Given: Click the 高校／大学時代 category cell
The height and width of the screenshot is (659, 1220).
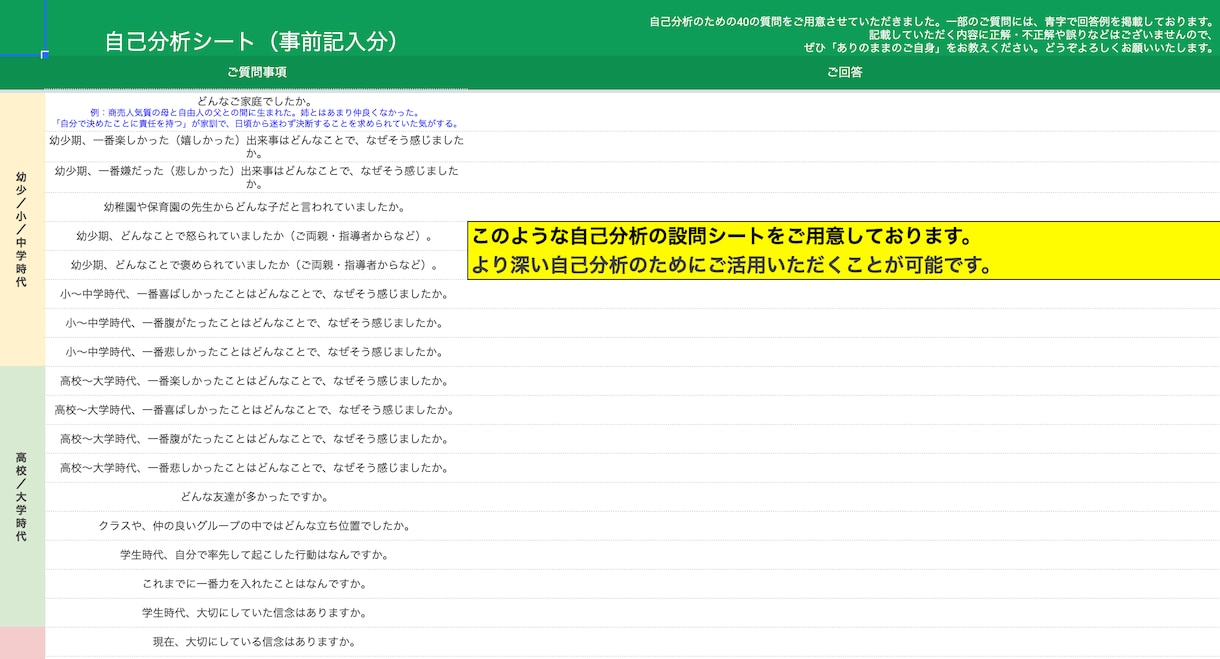Looking at the screenshot, I should [22, 497].
